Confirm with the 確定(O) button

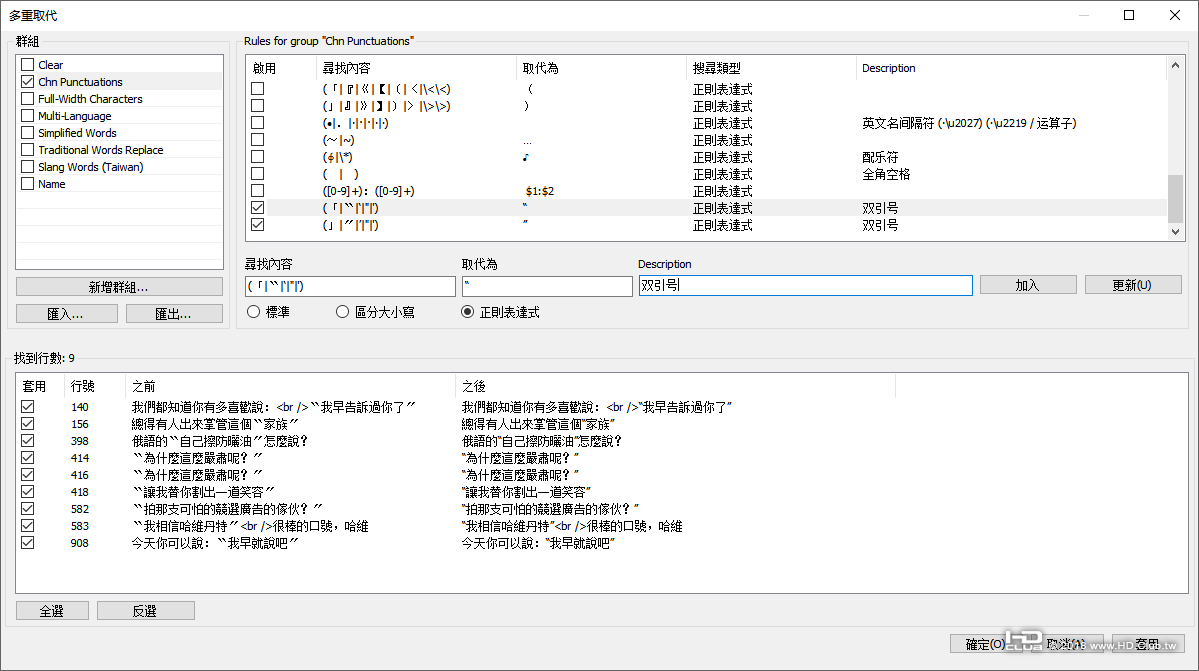(x=985, y=643)
